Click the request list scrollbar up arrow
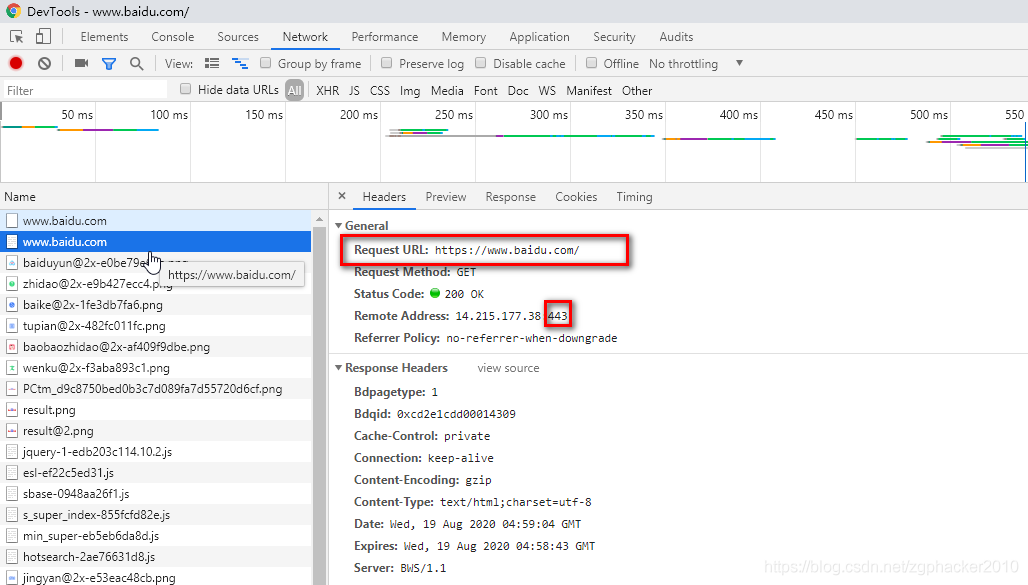This screenshot has width=1028, height=585. [319, 219]
